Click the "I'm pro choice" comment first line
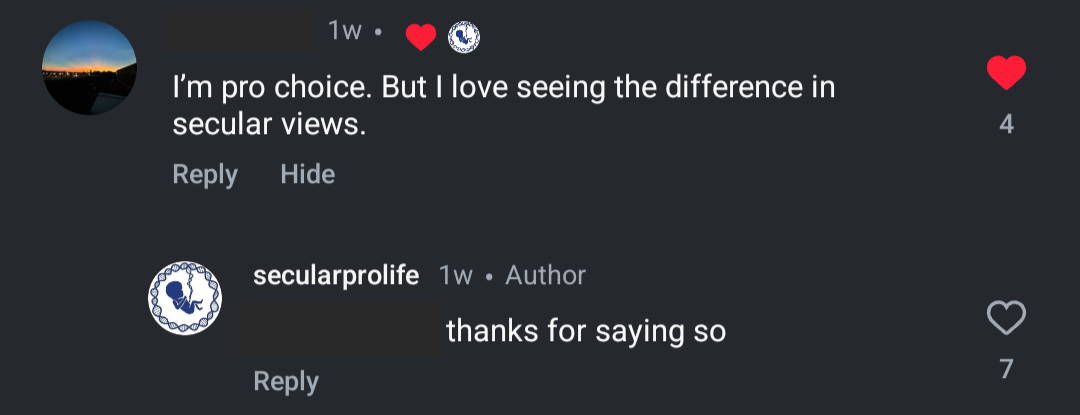Viewport: 1080px width, 415px height. [503, 88]
